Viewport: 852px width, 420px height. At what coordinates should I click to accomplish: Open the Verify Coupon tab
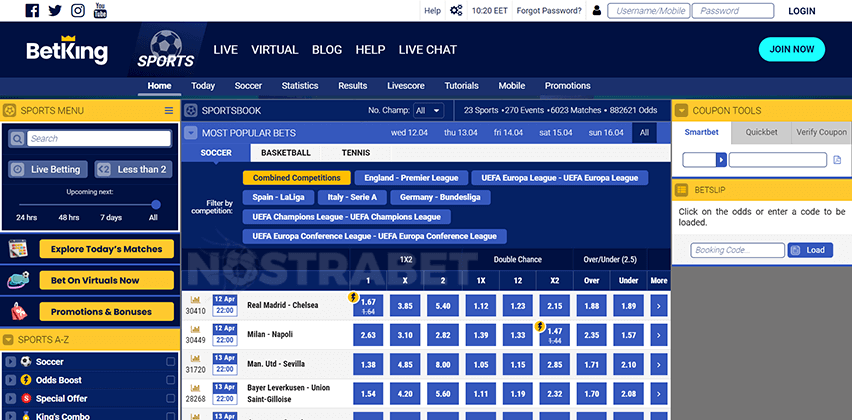pos(821,132)
